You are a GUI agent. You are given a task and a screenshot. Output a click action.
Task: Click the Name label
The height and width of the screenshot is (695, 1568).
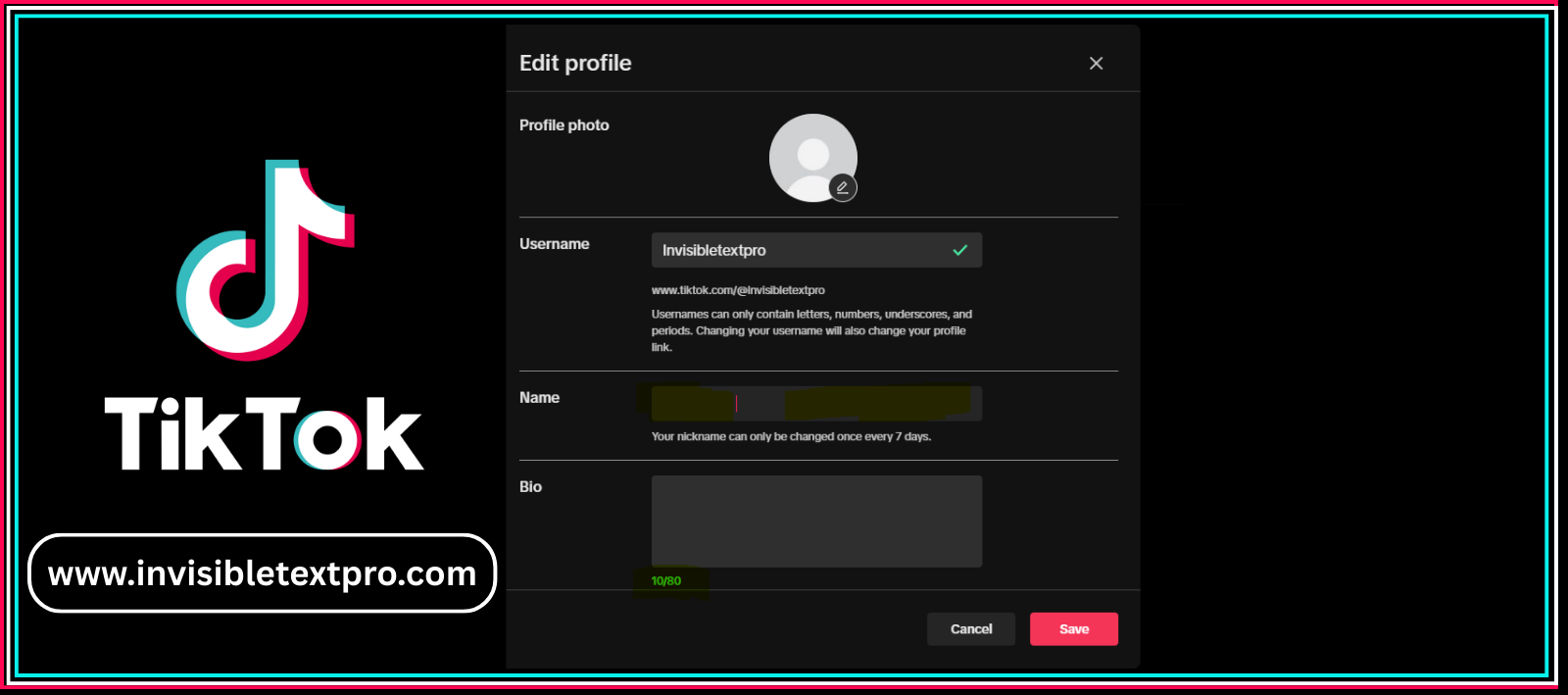[539, 398]
